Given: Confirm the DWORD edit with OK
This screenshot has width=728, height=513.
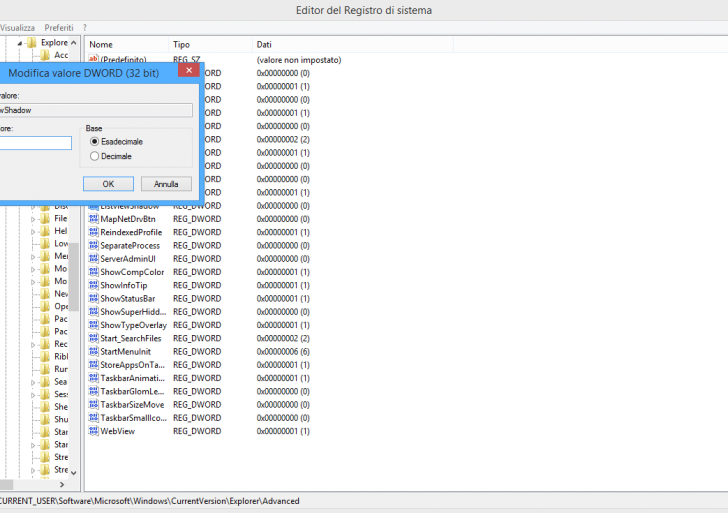Looking at the screenshot, I should pos(108,184).
